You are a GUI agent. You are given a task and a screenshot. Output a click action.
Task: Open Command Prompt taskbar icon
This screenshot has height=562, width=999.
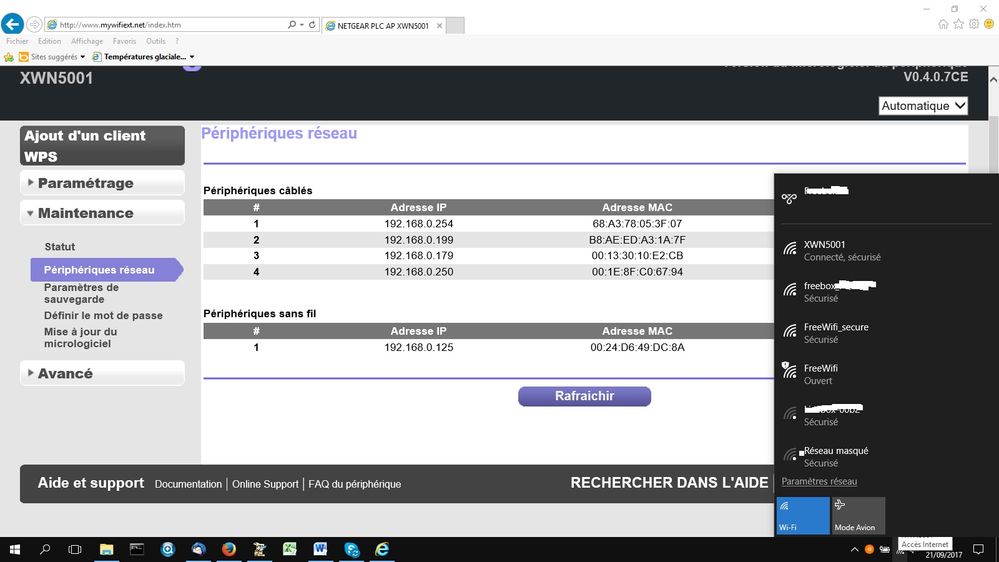(x=137, y=549)
